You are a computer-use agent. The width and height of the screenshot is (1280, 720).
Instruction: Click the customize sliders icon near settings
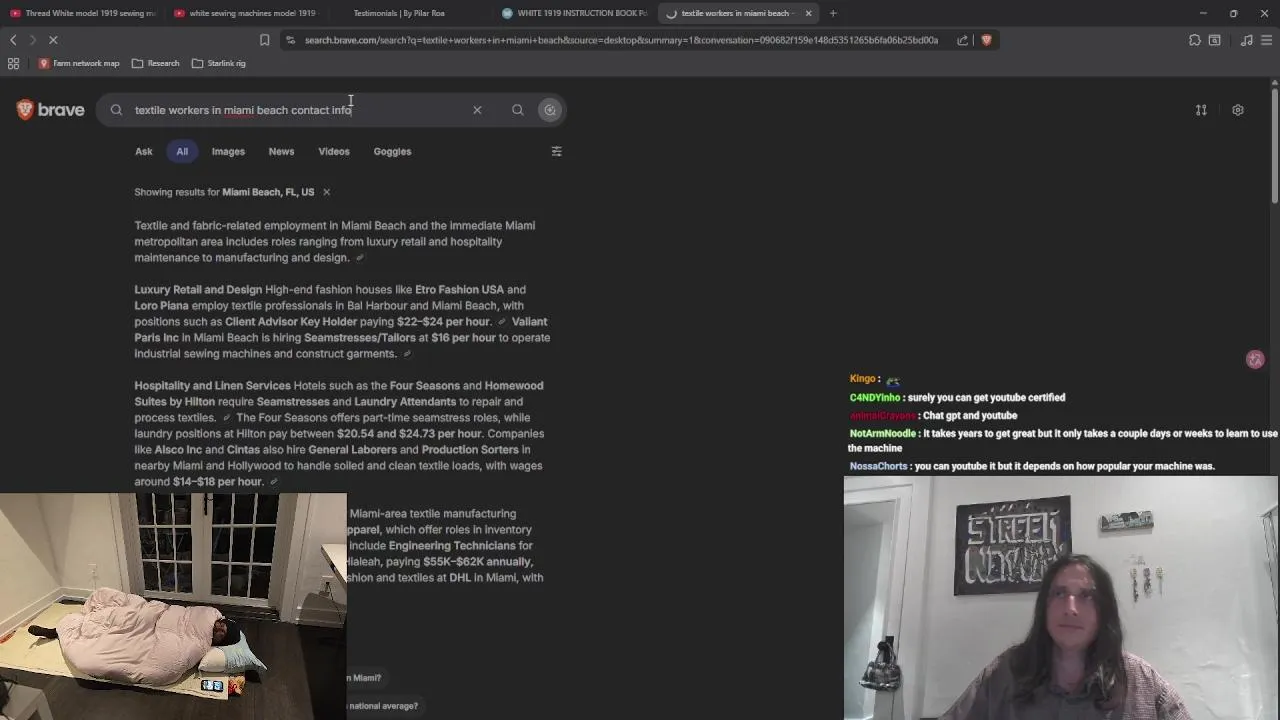point(1201,110)
